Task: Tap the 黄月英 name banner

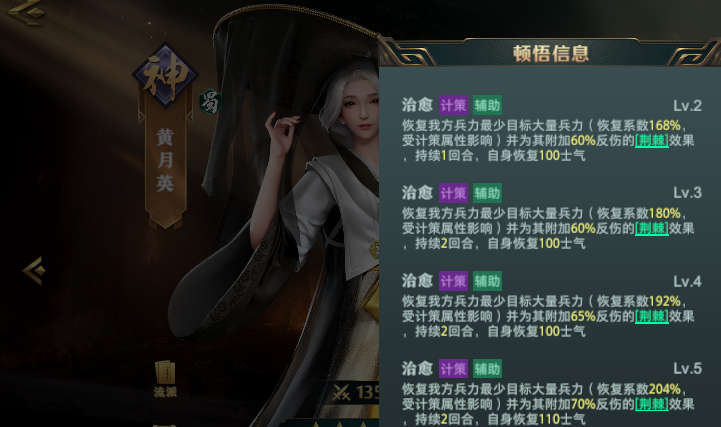Action: tap(165, 161)
